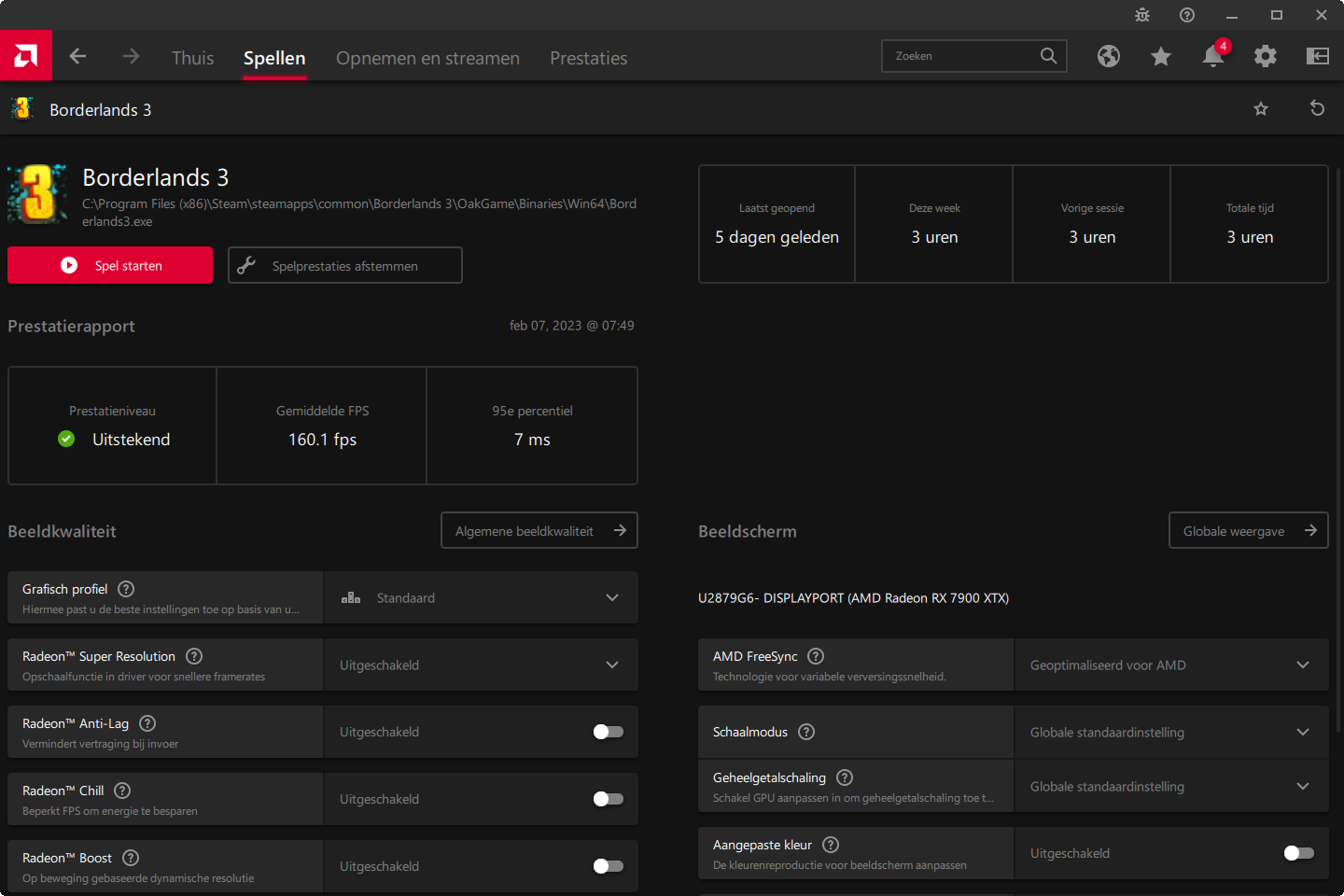Screen dimensions: 1344x896
Task: Click small Borderlands 3 icon in header bar
Action: pos(22,109)
